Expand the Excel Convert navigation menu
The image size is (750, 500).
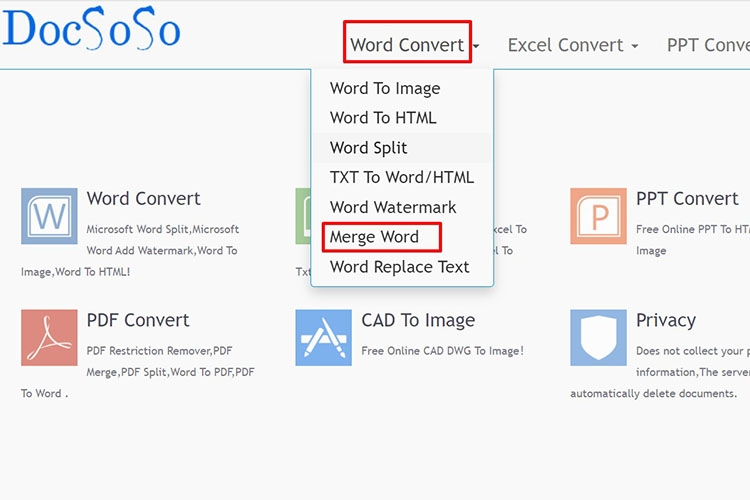(x=573, y=45)
